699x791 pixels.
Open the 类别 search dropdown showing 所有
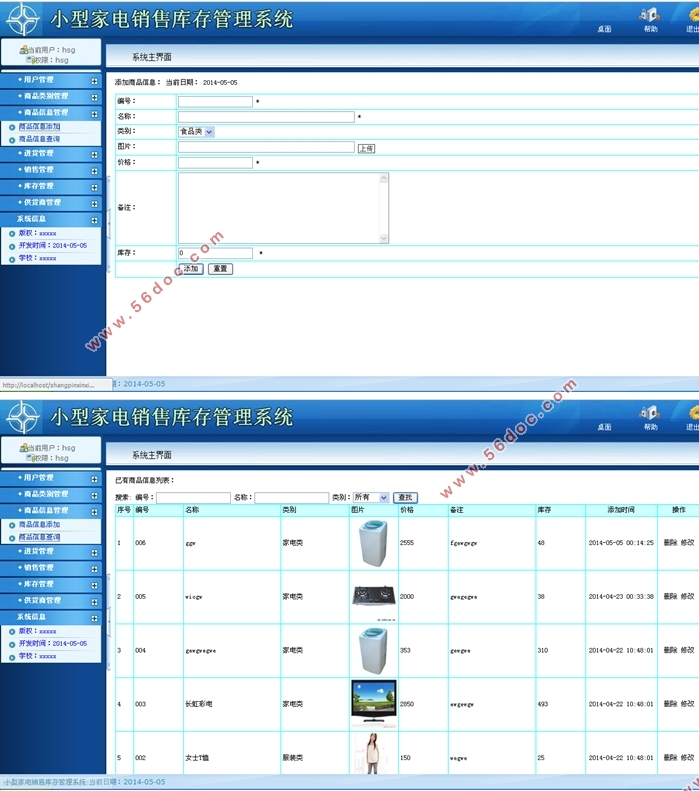[370, 497]
